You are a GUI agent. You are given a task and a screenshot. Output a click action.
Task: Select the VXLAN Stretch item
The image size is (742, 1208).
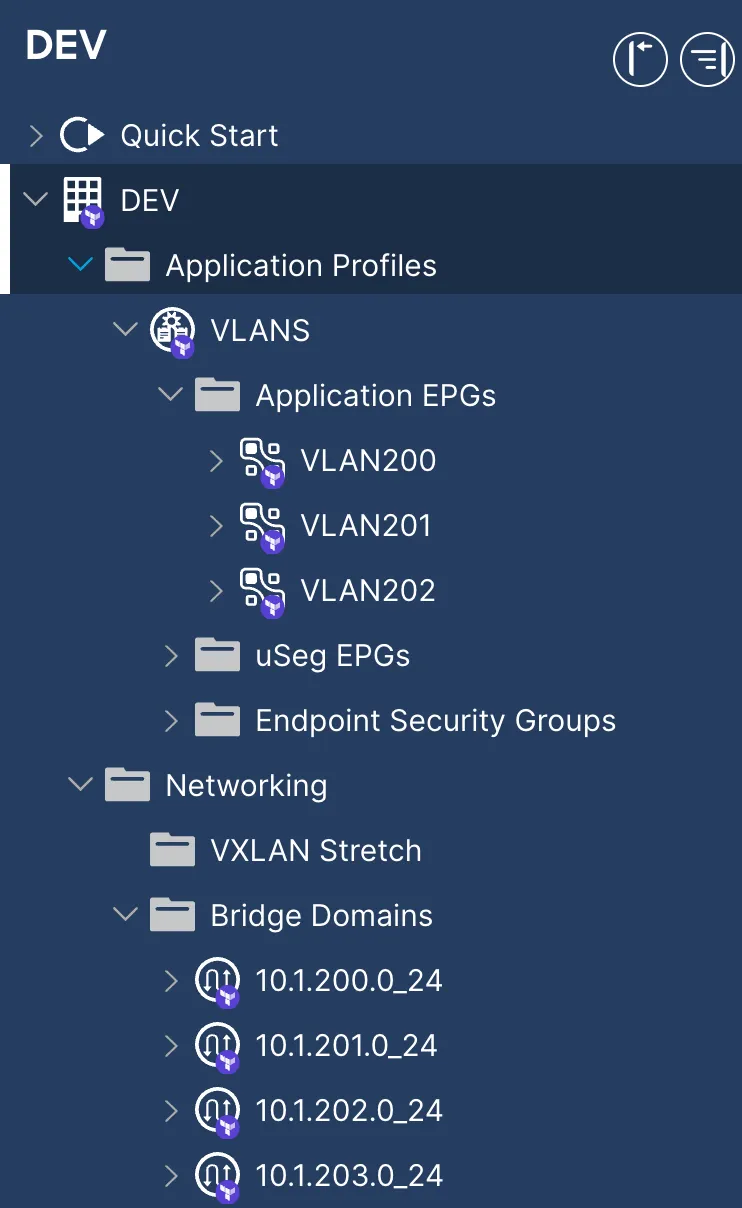(x=316, y=851)
